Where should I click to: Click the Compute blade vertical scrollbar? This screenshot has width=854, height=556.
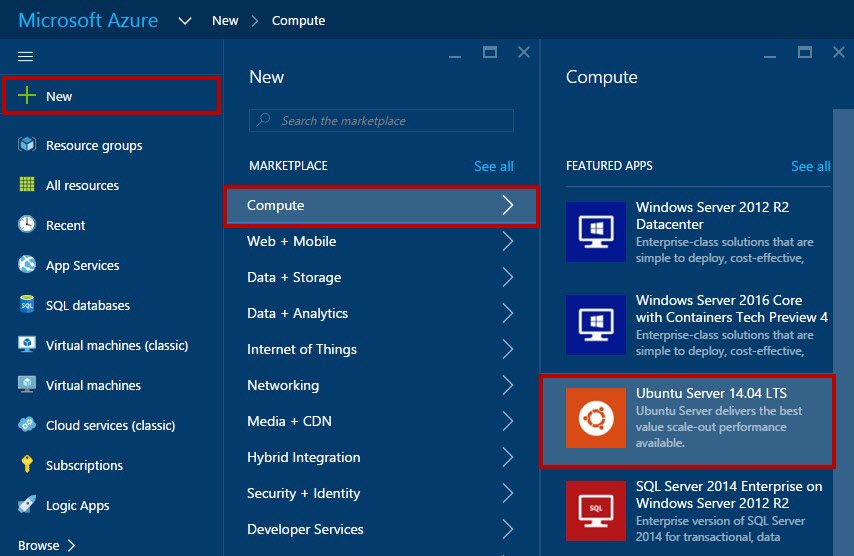pos(843,332)
